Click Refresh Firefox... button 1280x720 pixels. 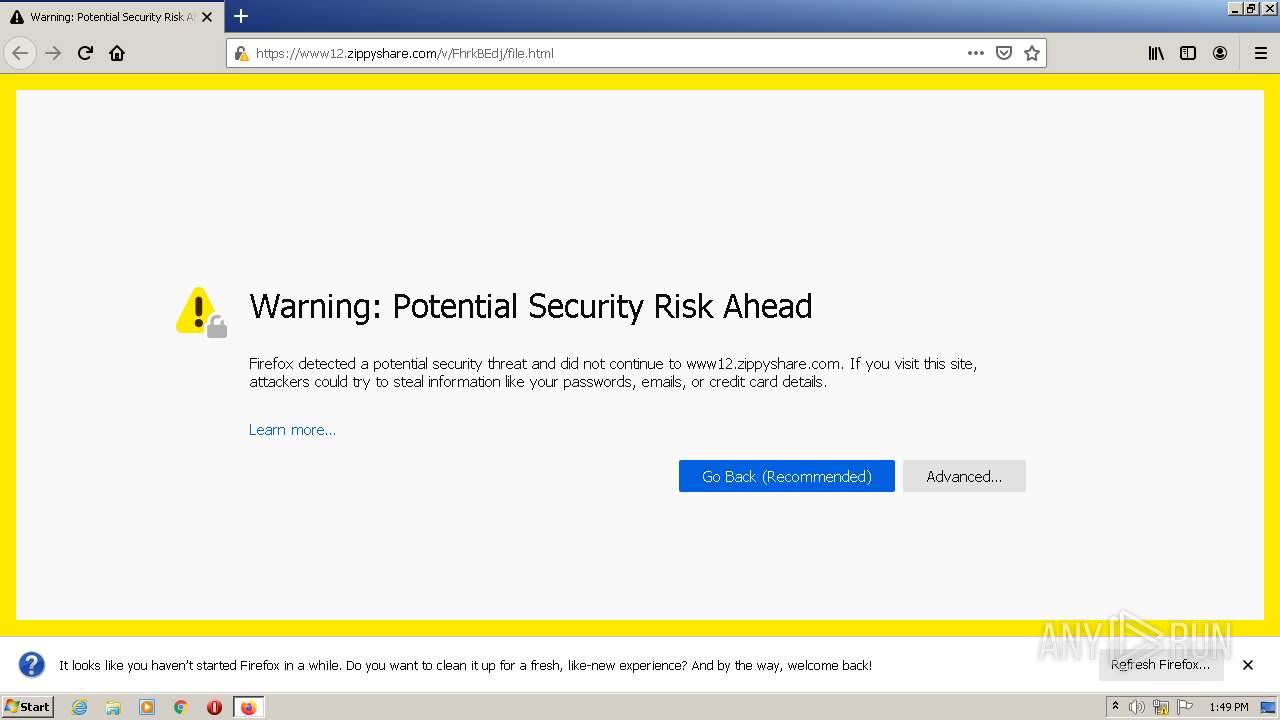pos(1161,665)
